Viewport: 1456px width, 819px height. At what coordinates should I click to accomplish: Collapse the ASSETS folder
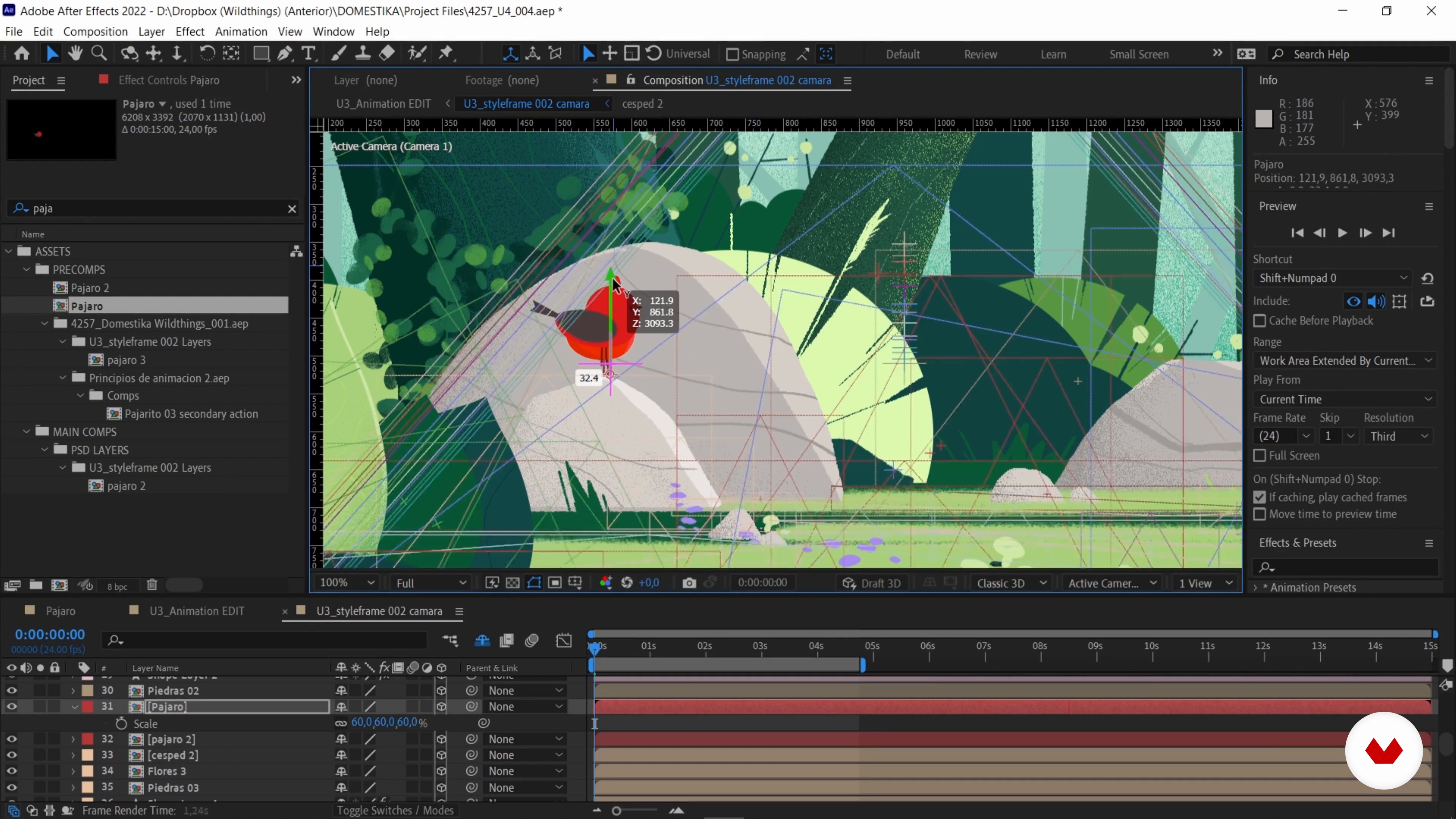(8, 251)
